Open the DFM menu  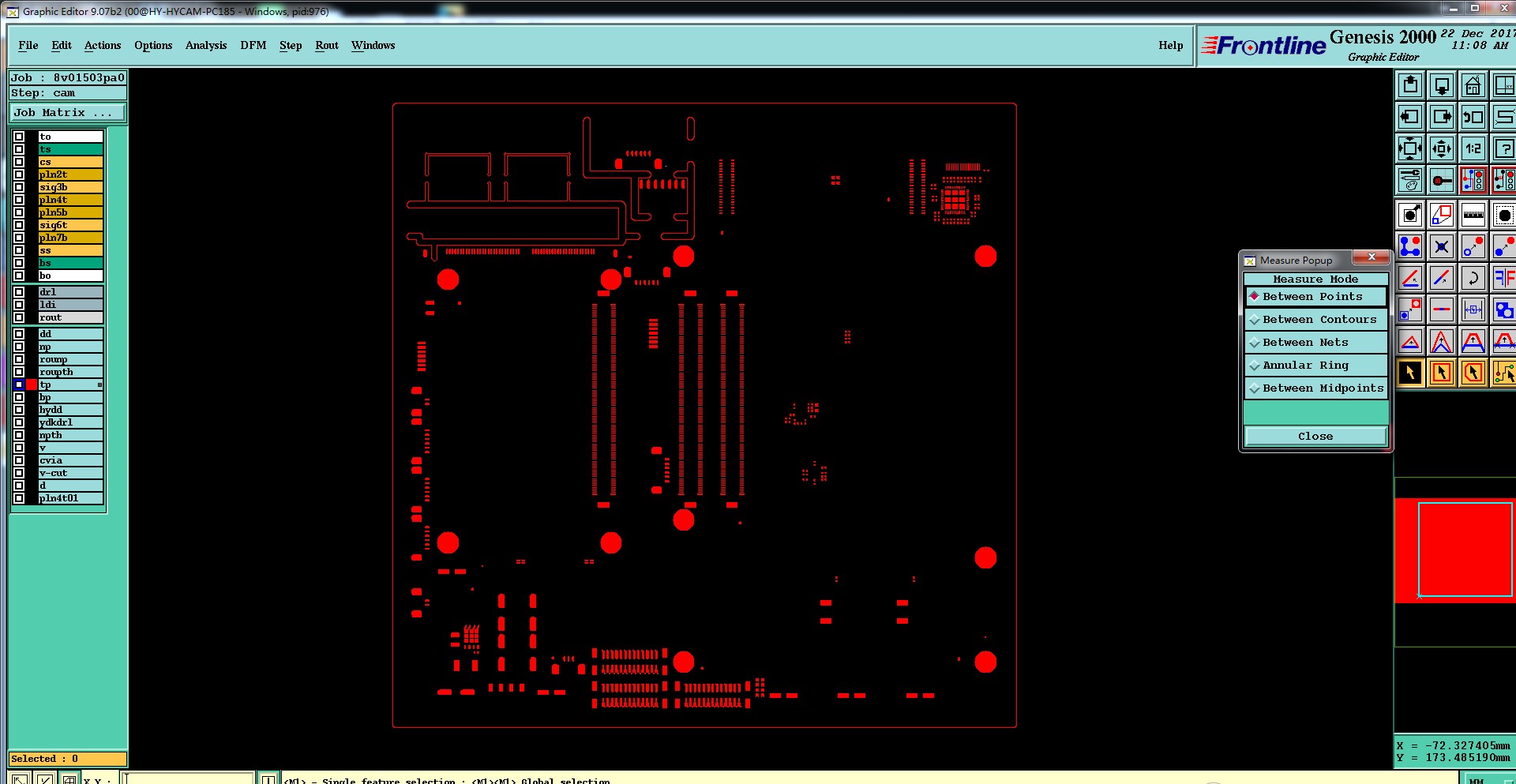coord(253,46)
